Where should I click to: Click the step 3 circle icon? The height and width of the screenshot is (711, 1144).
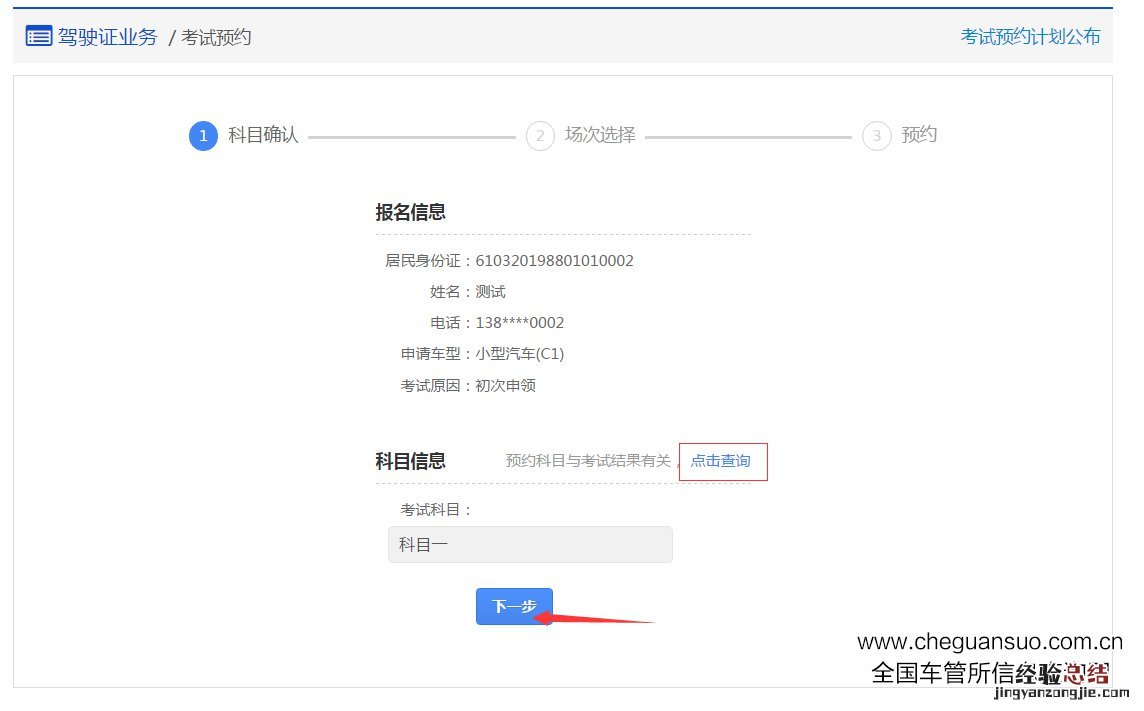[877, 136]
